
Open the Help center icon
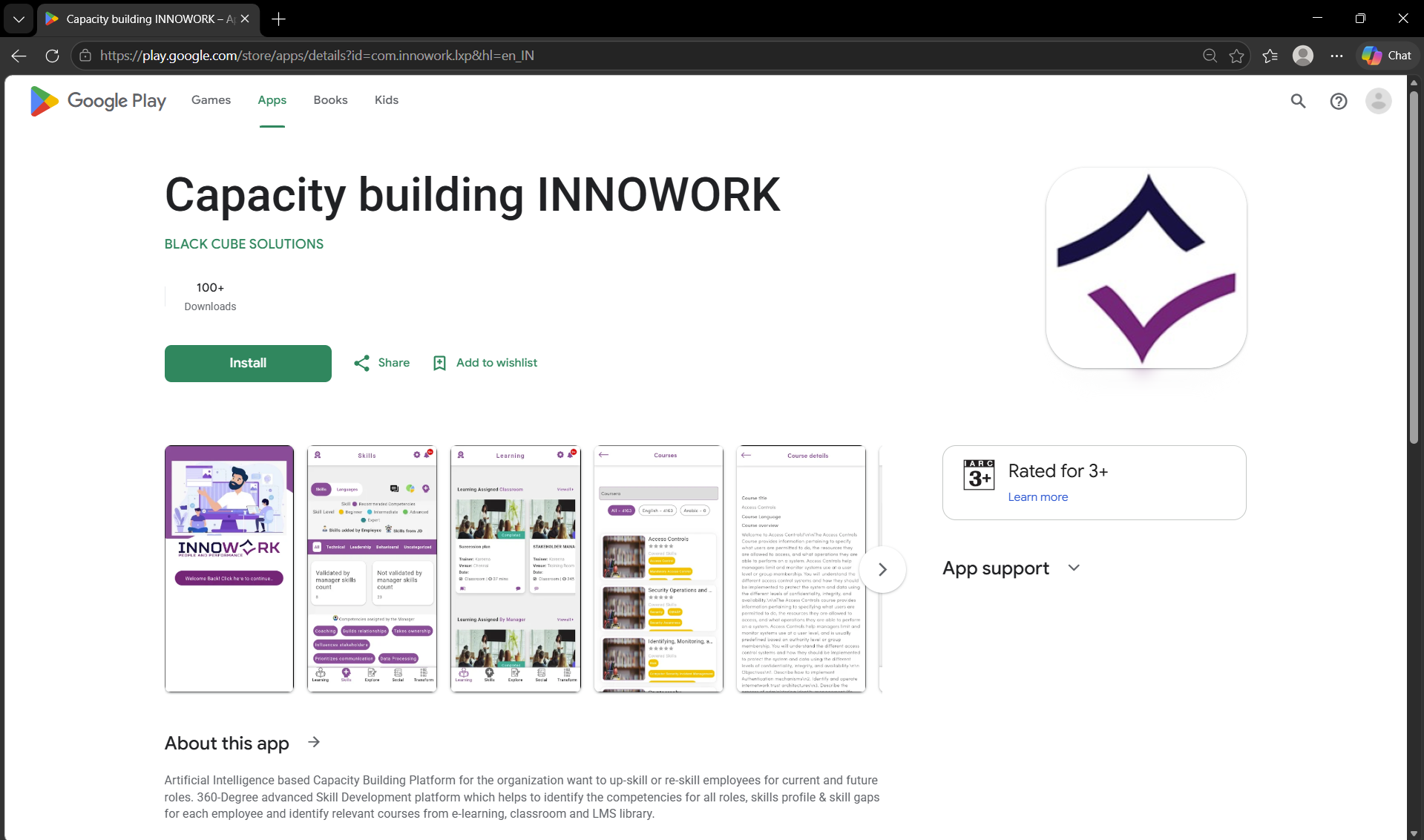tap(1338, 101)
